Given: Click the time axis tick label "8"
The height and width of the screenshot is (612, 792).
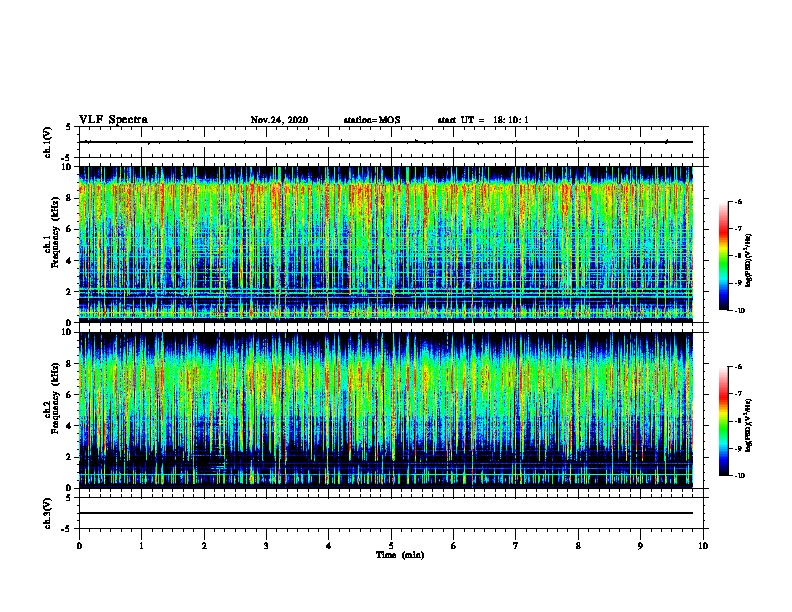Looking at the screenshot, I should click(x=578, y=546).
